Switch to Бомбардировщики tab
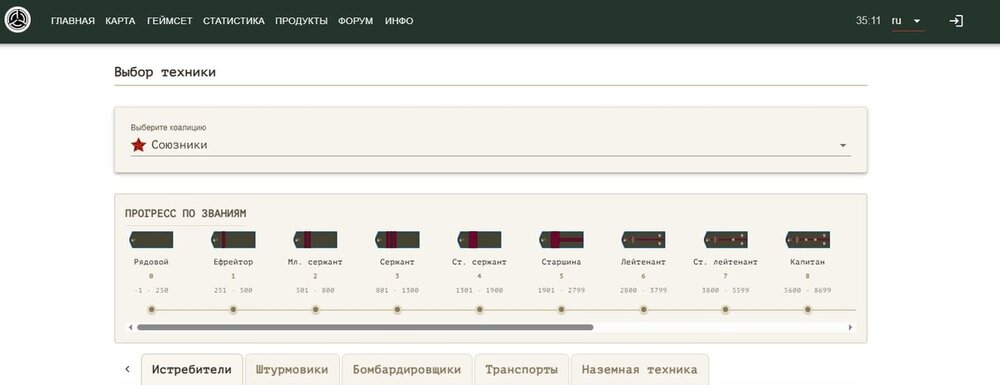Image resolution: width=1000 pixels, height=385 pixels. pyautogui.click(x=407, y=370)
